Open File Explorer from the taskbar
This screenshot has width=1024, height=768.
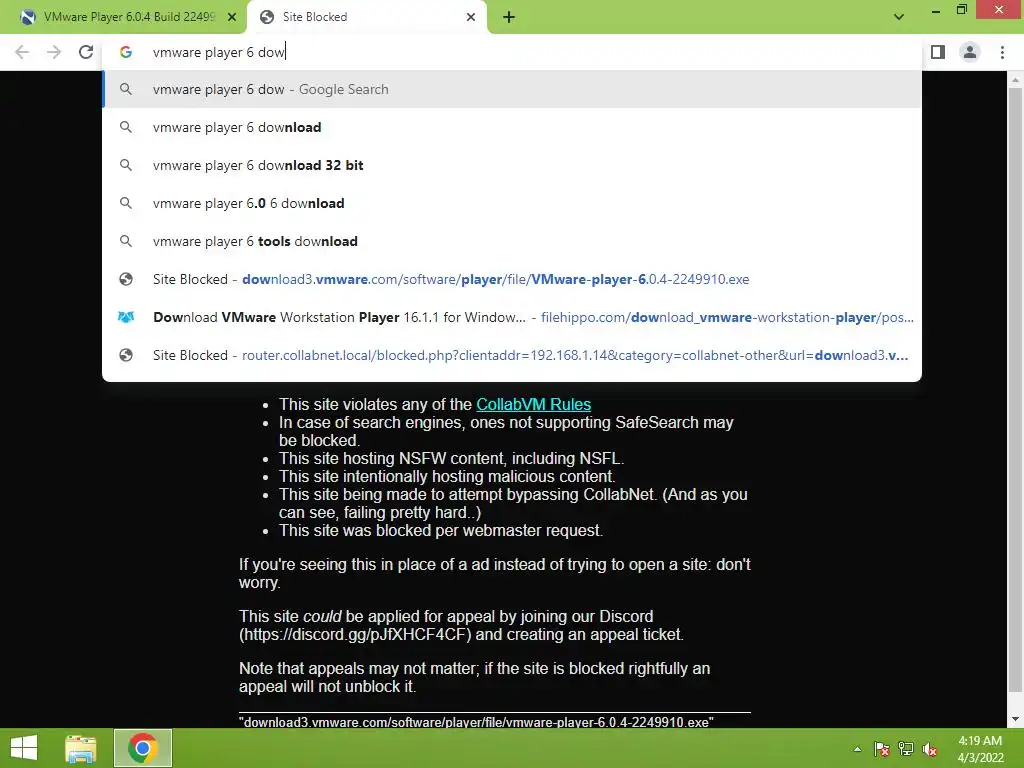point(81,748)
